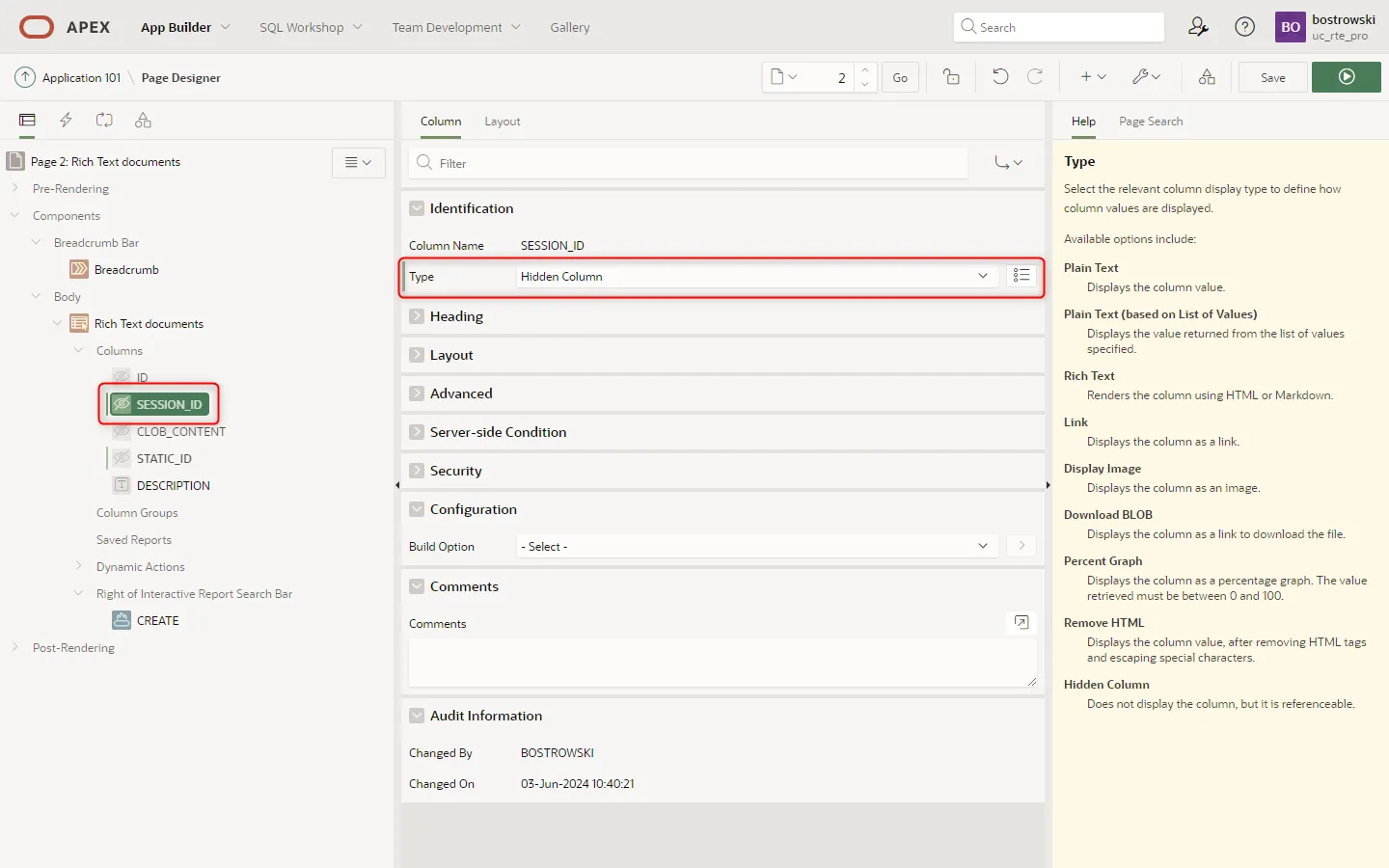Open the Type dropdown list
The height and width of the screenshot is (868, 1389).
tap(753, 277)
